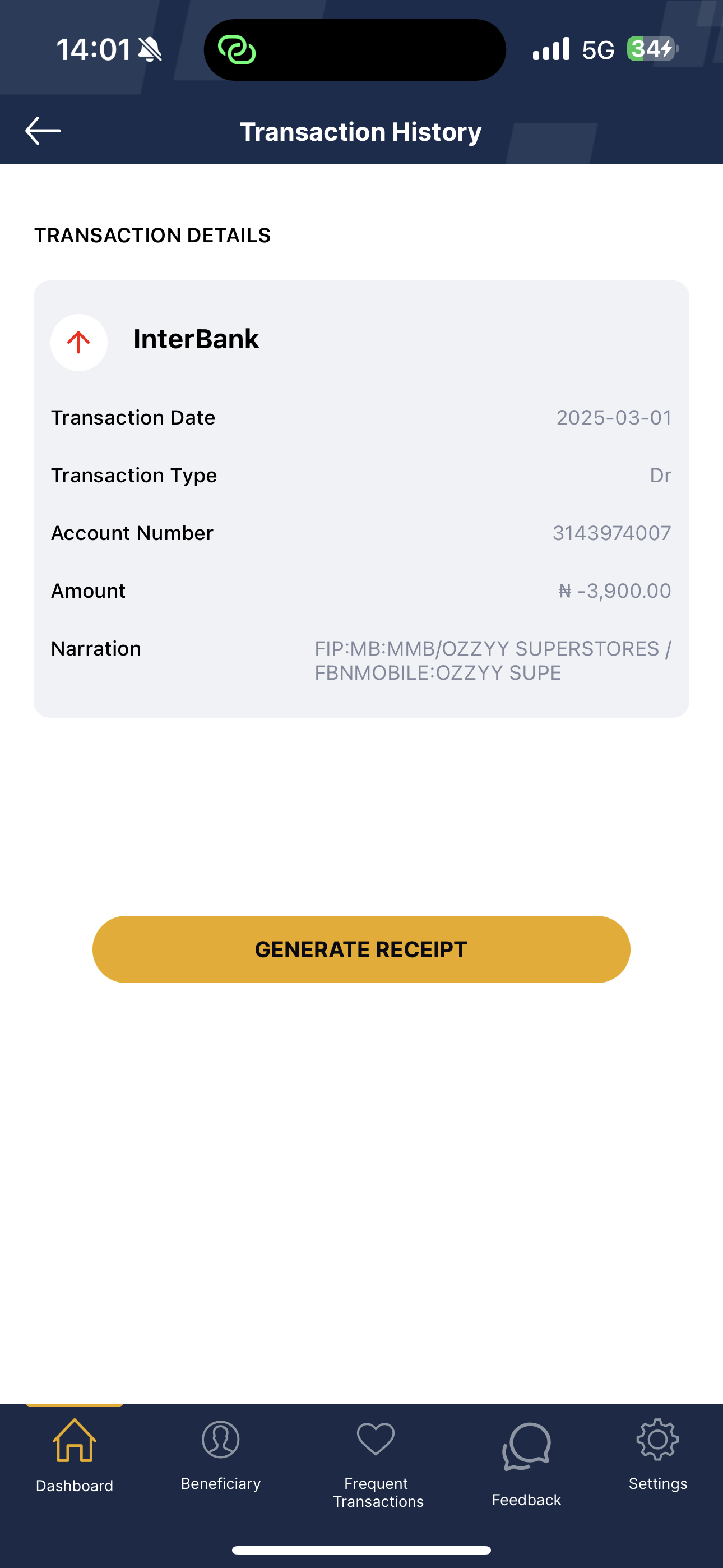Switch to the Beneficiary tab label
Viewport: 723px width, 1568px height.
coord(220,1483)
